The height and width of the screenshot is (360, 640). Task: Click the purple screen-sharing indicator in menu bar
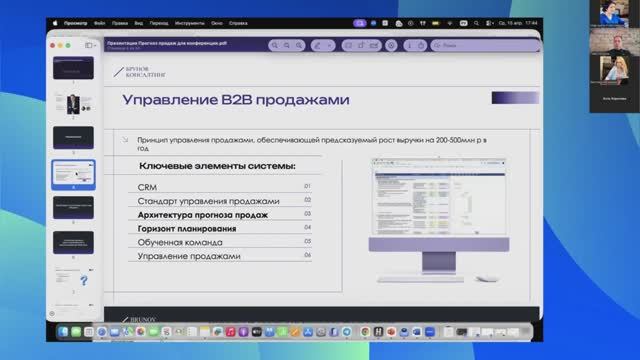(x=359, y=23)
